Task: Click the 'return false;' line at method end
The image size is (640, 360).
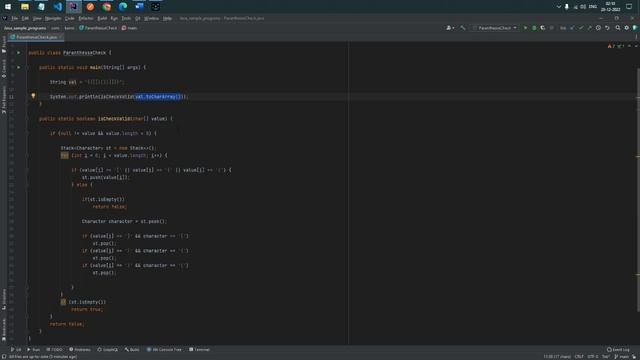Action: coord(67,324)
